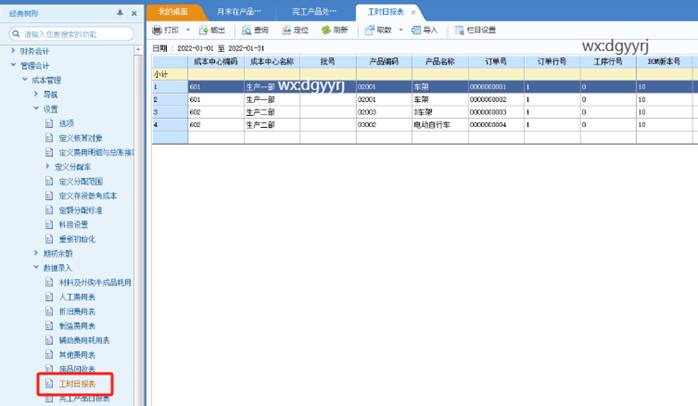Open 选项 under 设置
The image size is (698, 406).
(66, 123)
